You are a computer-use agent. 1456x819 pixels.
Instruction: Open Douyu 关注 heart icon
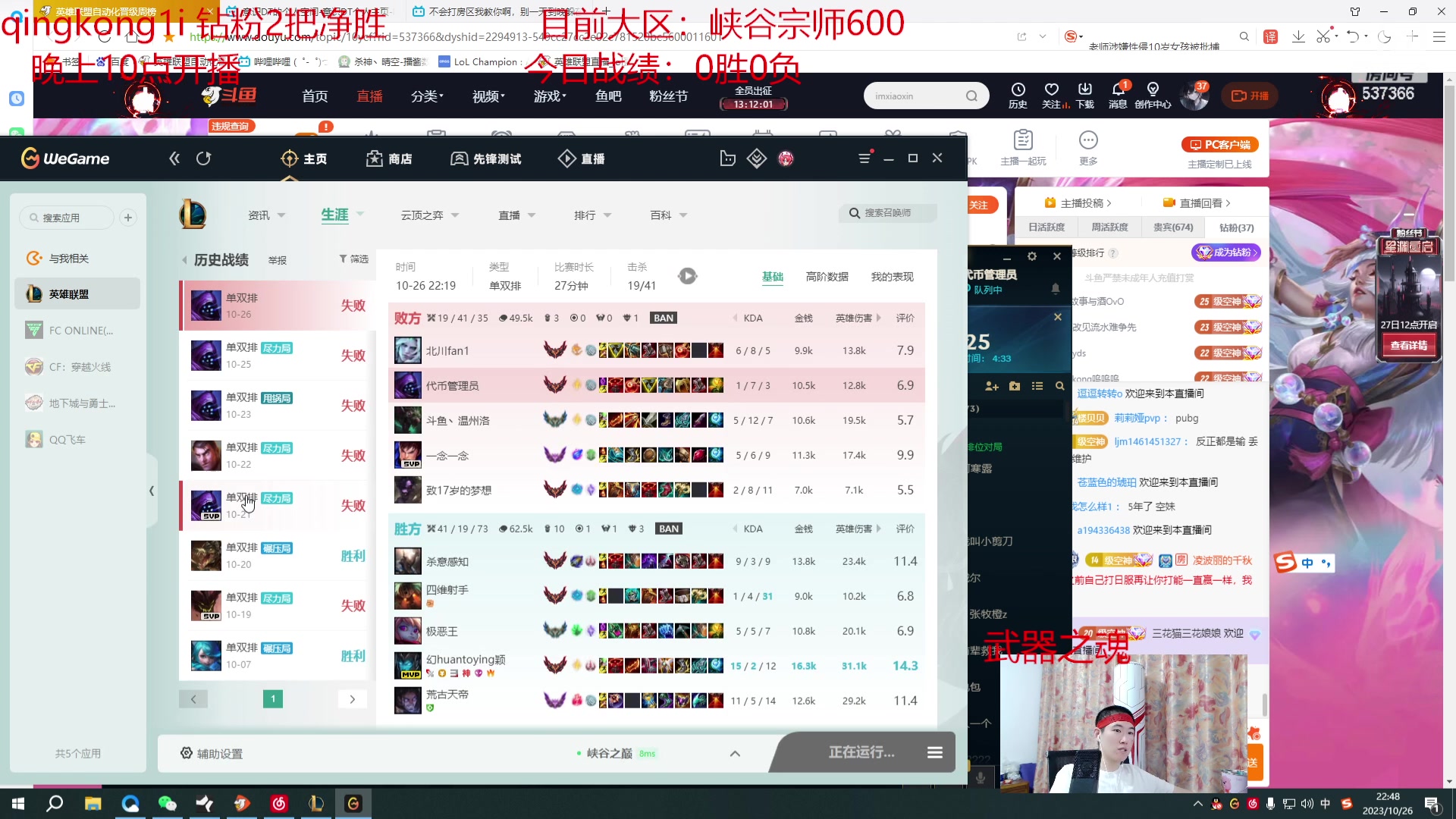(x=1052, y=96)
